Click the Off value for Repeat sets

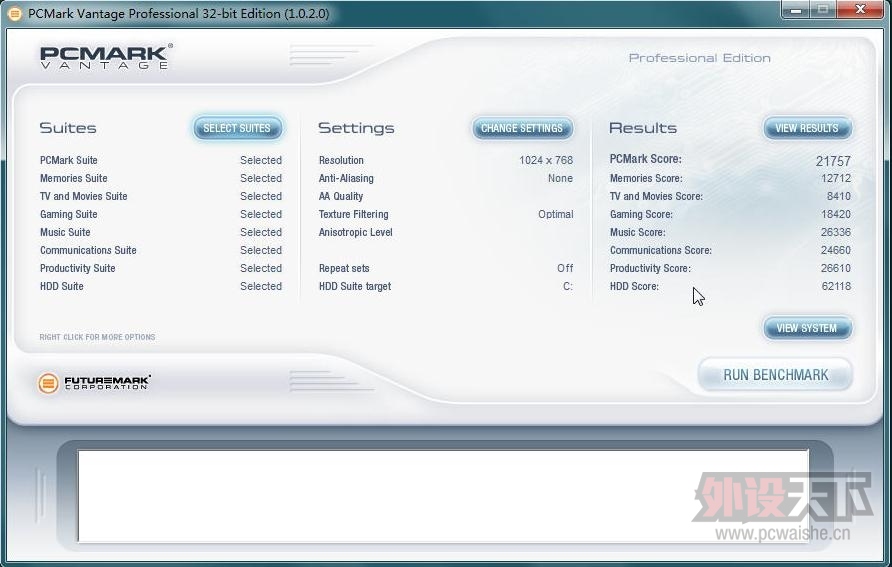click(x=565, y=268)
